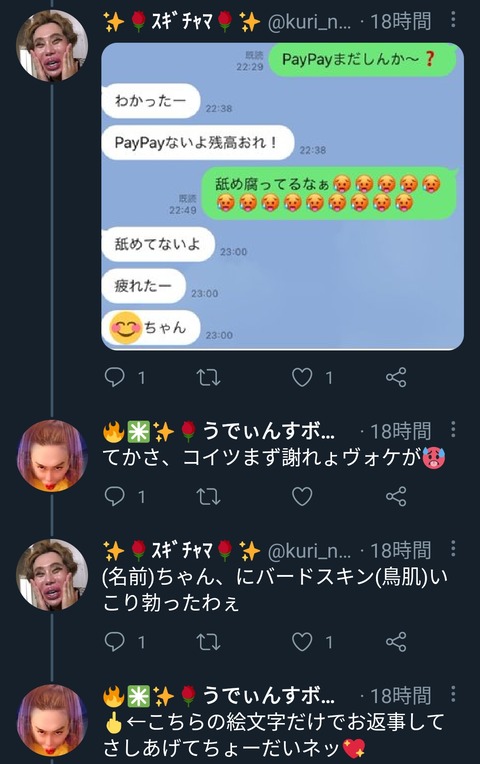Retweet the バードスキン tweet
This screenshot has height=764, width=480.
click(208, 642)
